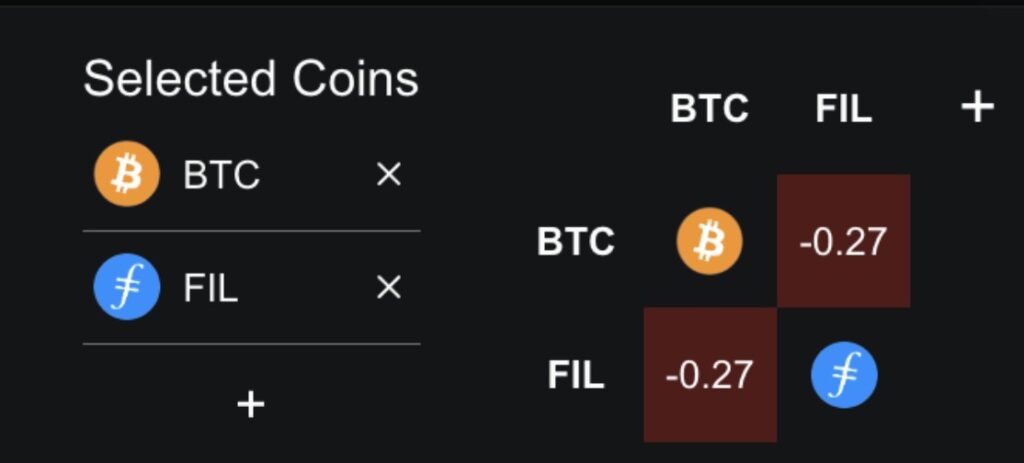The width and height of the screenshot is (1024, 463).
Task: Click the divider line below the BTC entry
Action: 251,231
